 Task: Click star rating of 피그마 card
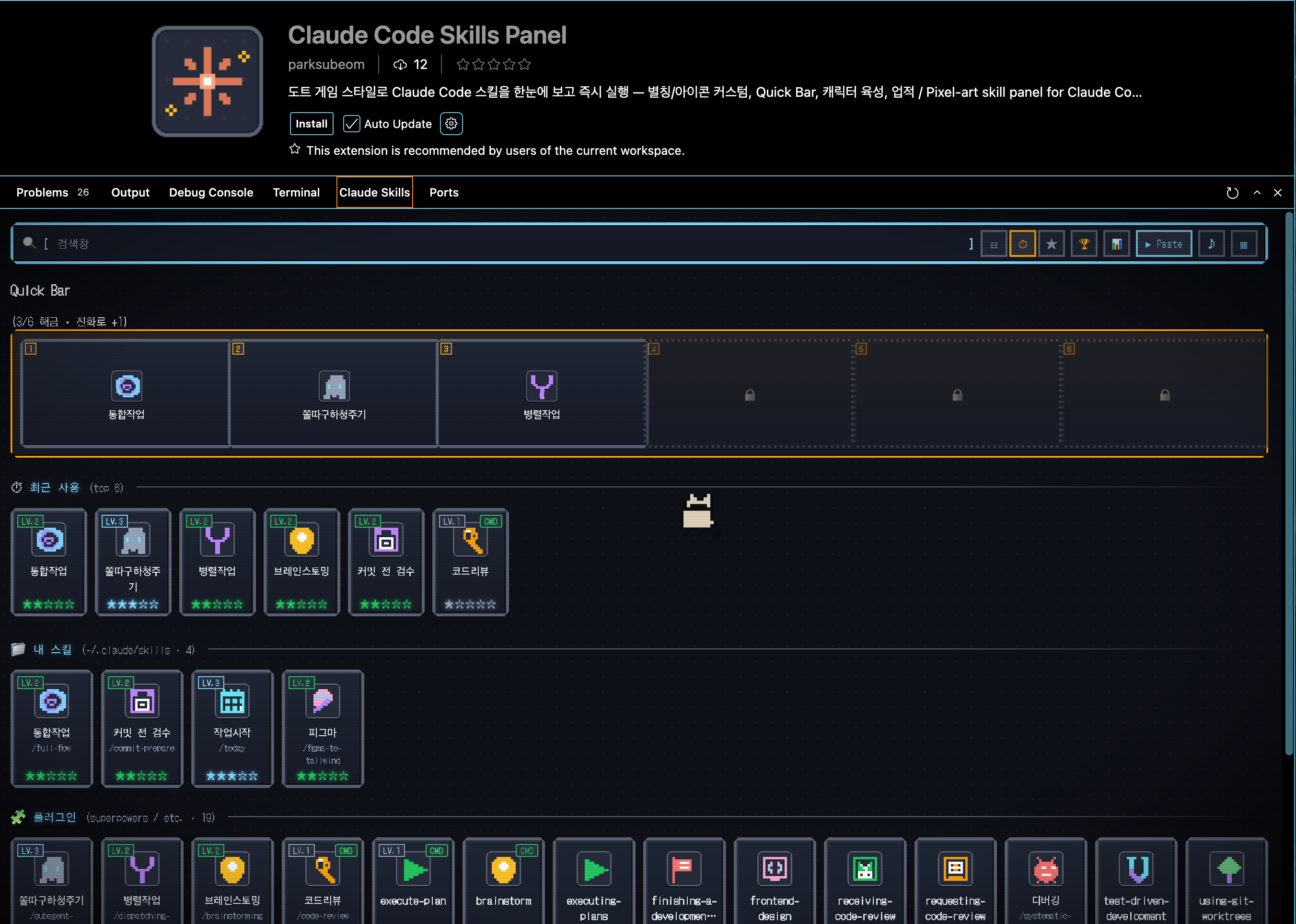pyautogui.click(x=323, y=776)
